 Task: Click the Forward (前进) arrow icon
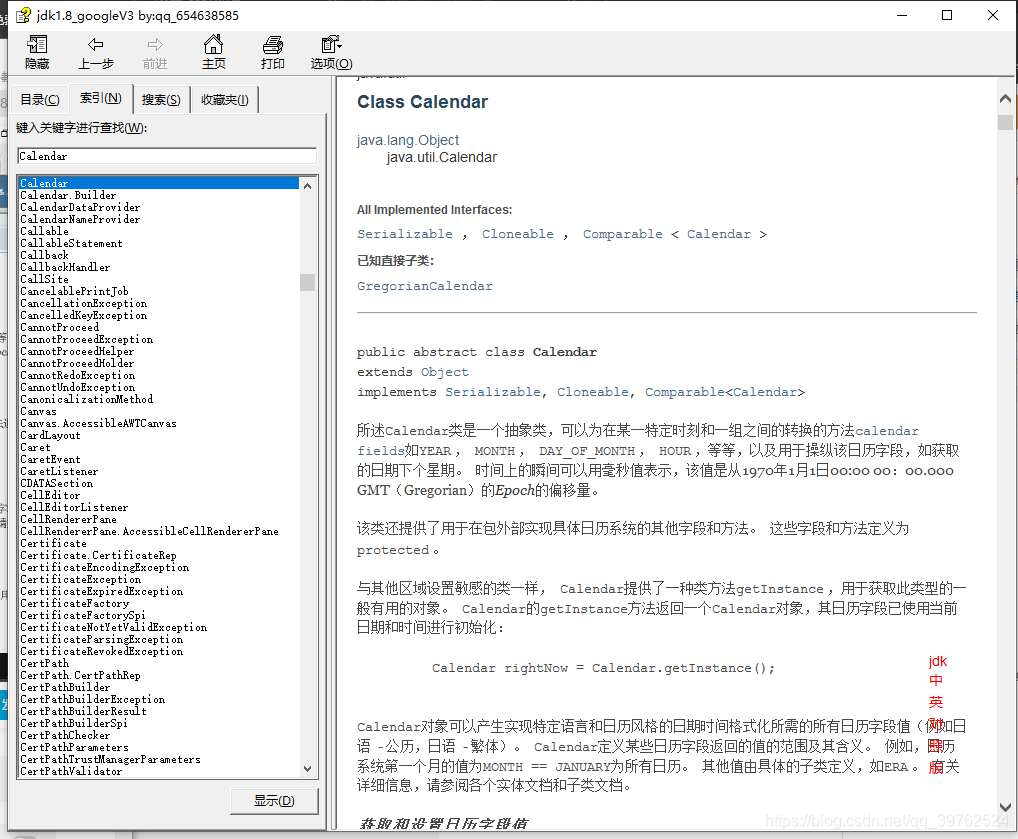pyautogui.click(x=155, y=45)
